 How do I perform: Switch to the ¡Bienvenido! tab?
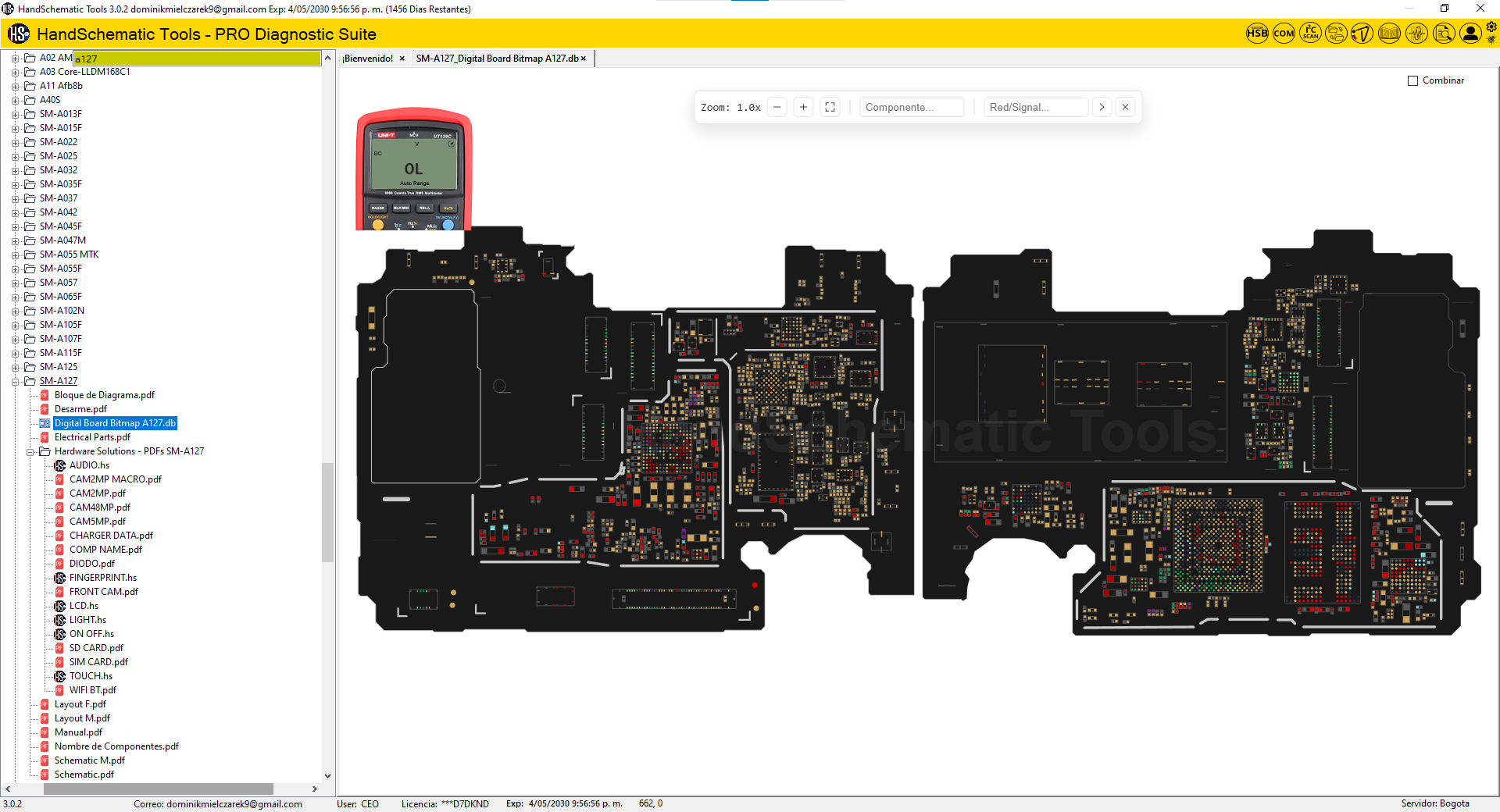pyautogui.click(x=368, y=59)
